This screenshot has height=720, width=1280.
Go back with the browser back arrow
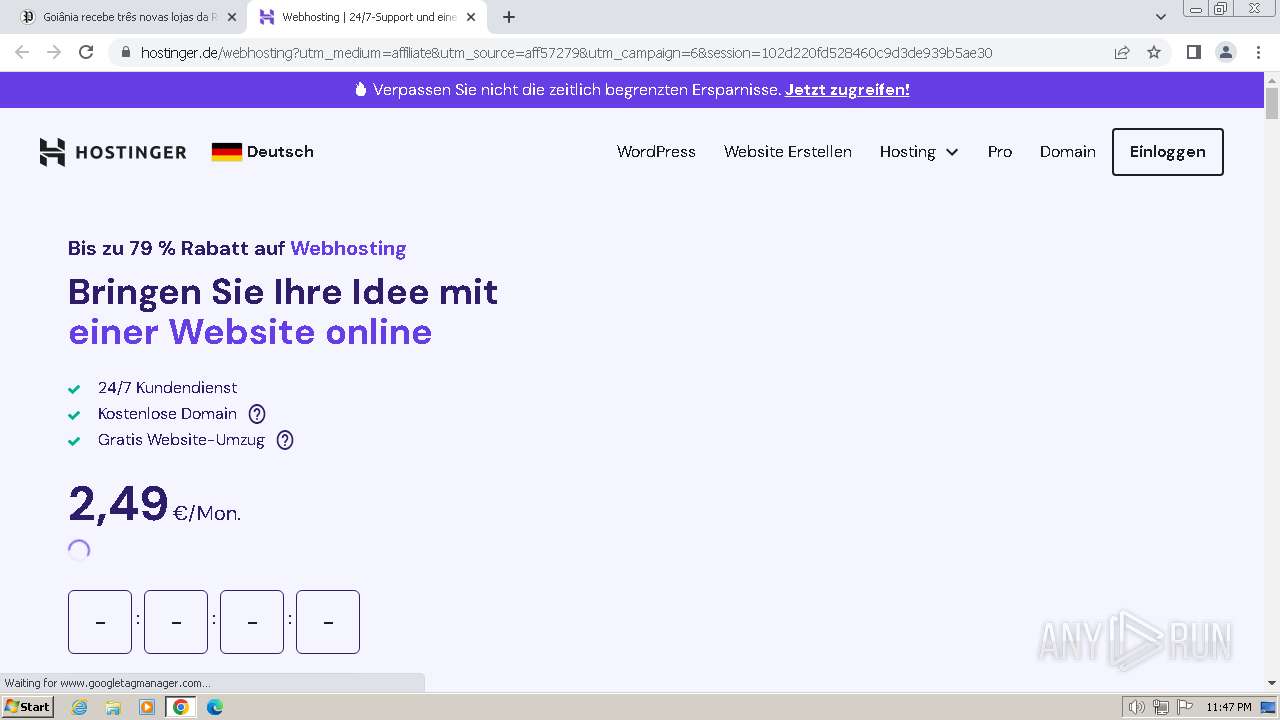(22, 52)
